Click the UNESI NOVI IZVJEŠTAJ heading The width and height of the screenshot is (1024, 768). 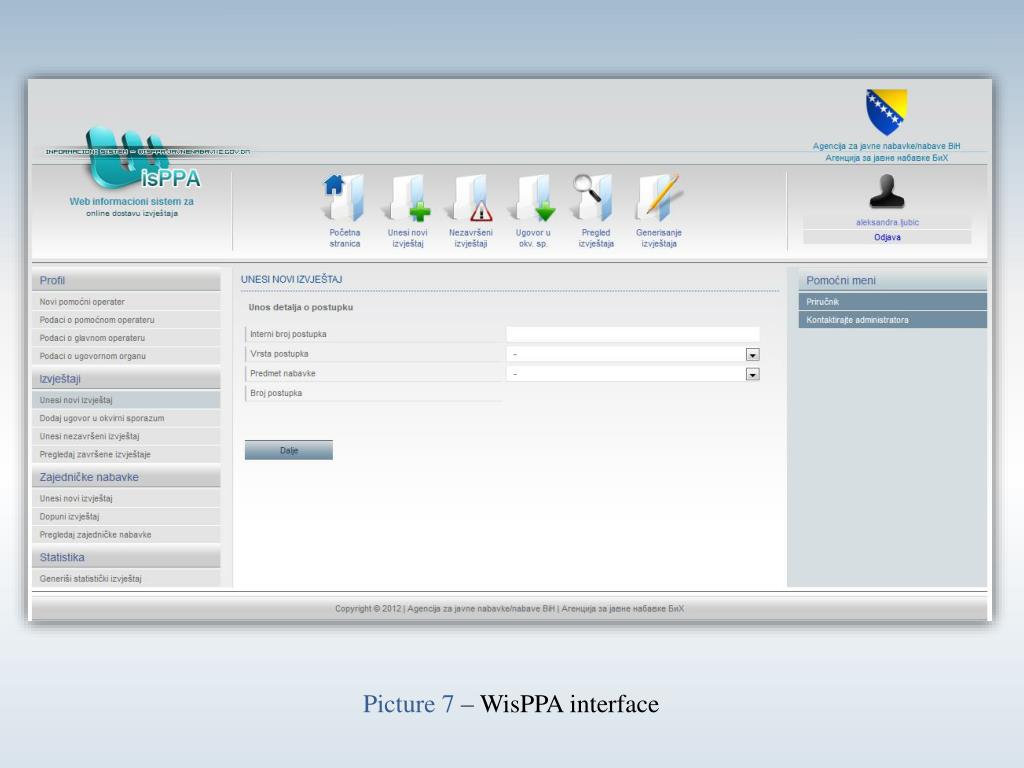pos(291,279)
